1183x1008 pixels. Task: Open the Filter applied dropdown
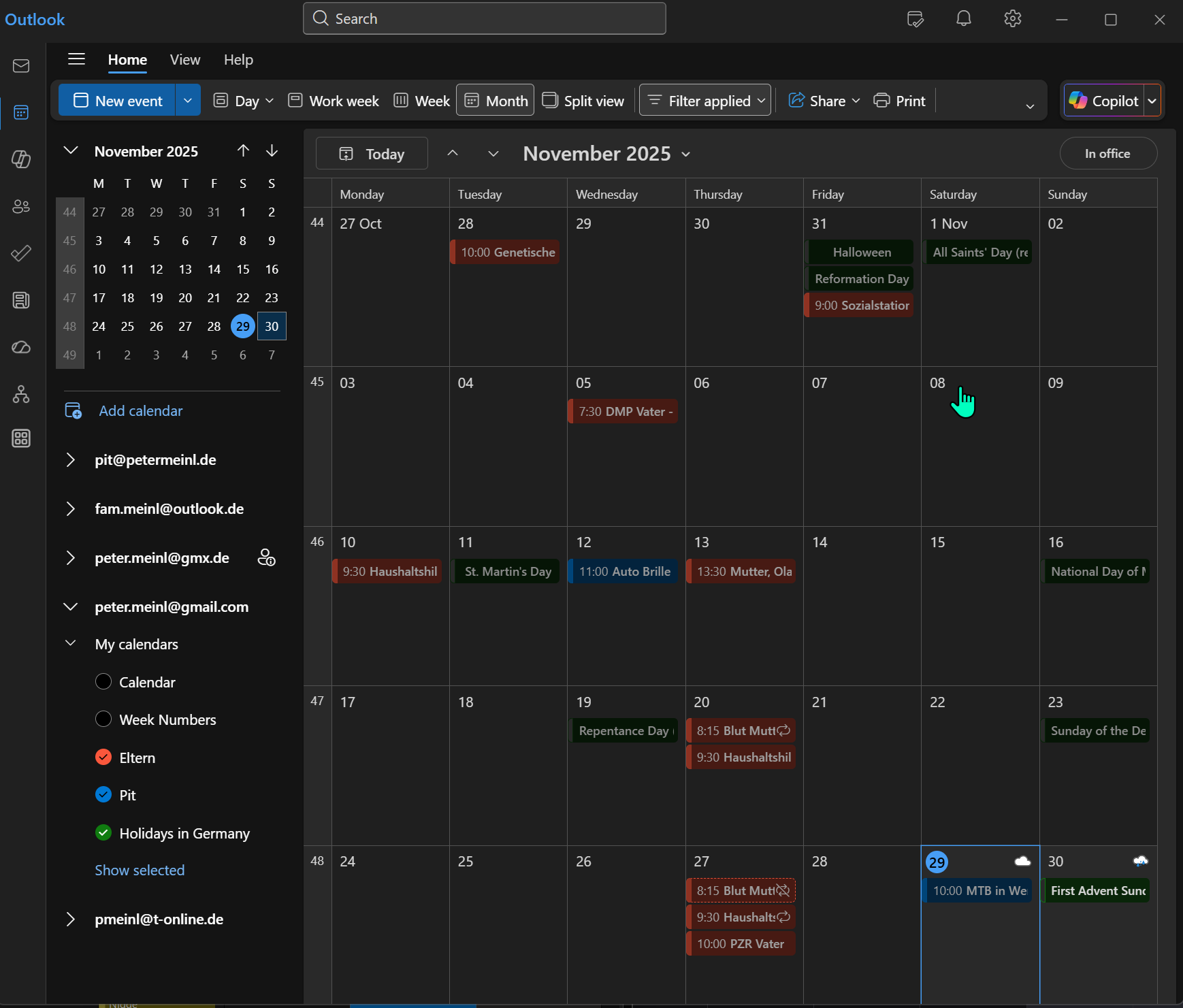click(x=704, y=101)
